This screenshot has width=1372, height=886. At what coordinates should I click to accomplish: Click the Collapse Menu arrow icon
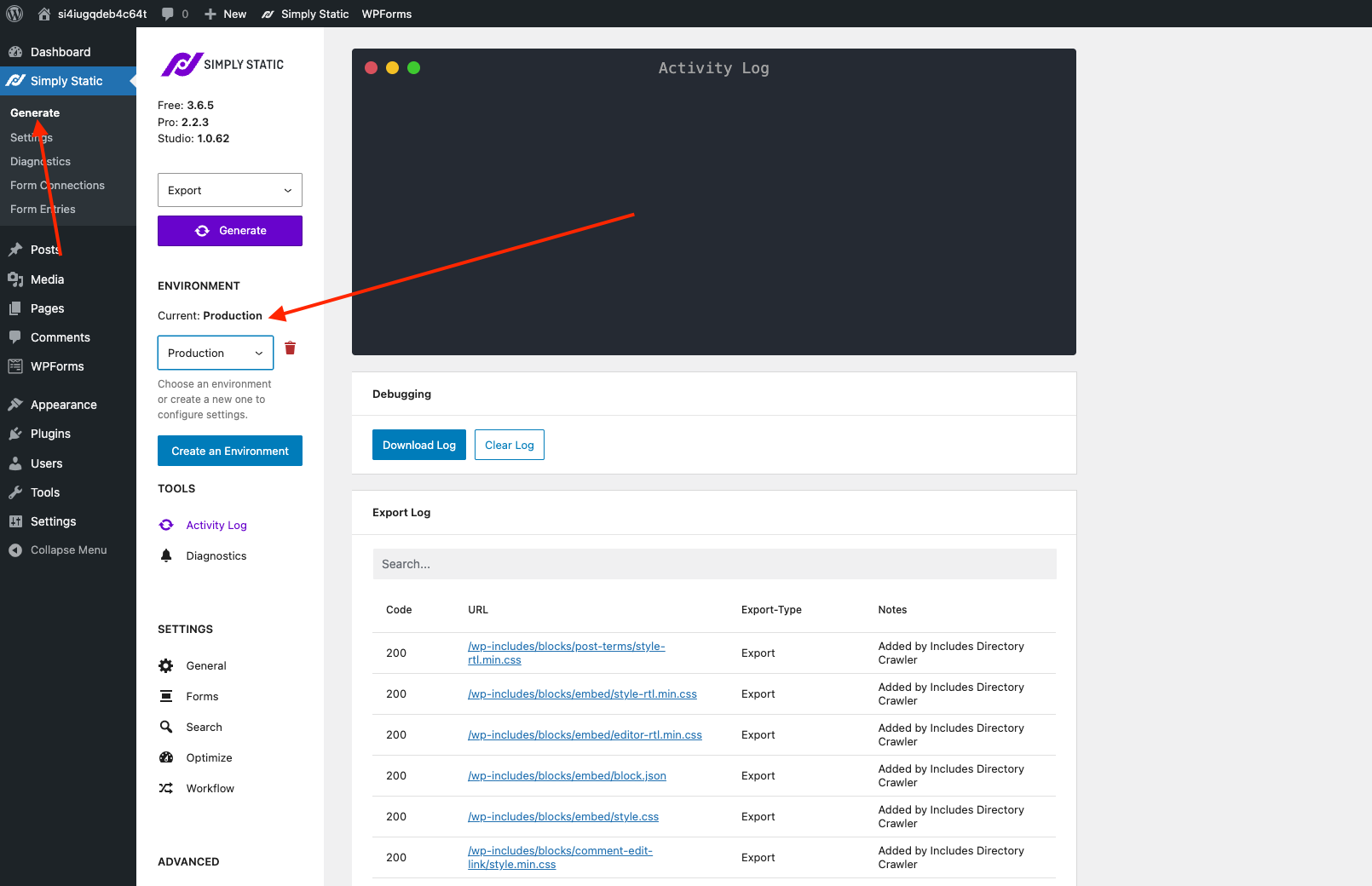click(x=15, y=550)
